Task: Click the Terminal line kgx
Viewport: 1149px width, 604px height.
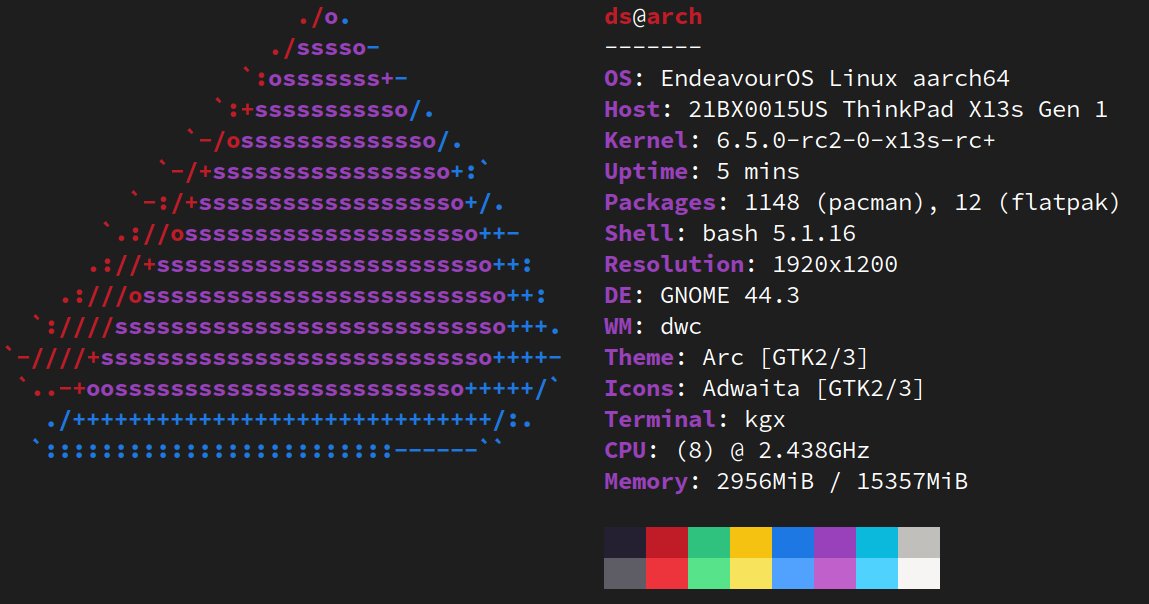Action: point(695,419)
